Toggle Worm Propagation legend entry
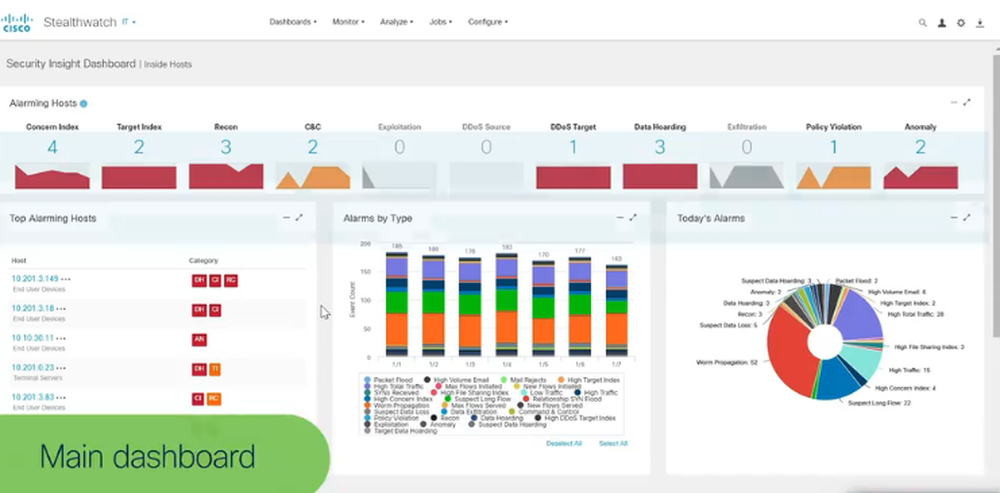The width and height of the screenshot is (1000, 493). tap(396, 405)
